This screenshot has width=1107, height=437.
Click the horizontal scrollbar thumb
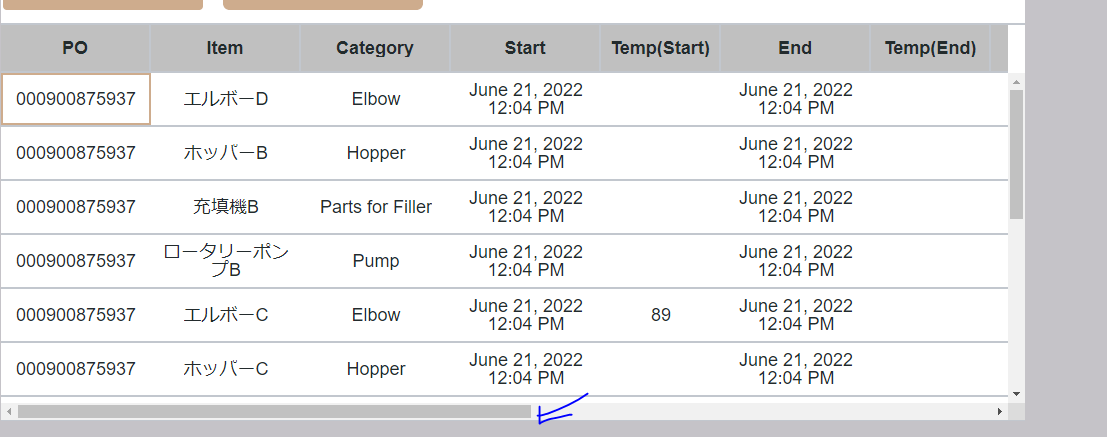click(x=274, y=411)
